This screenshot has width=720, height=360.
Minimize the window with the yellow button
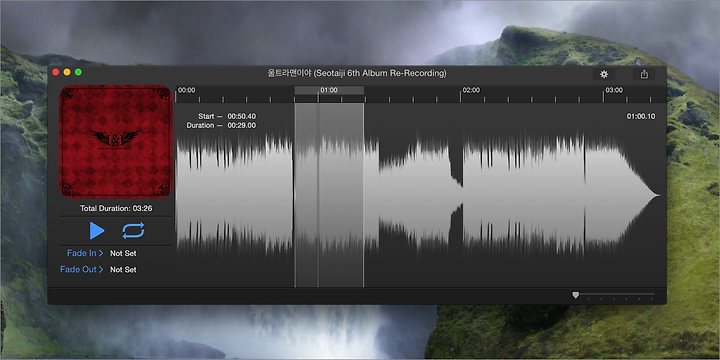[67, 72]
